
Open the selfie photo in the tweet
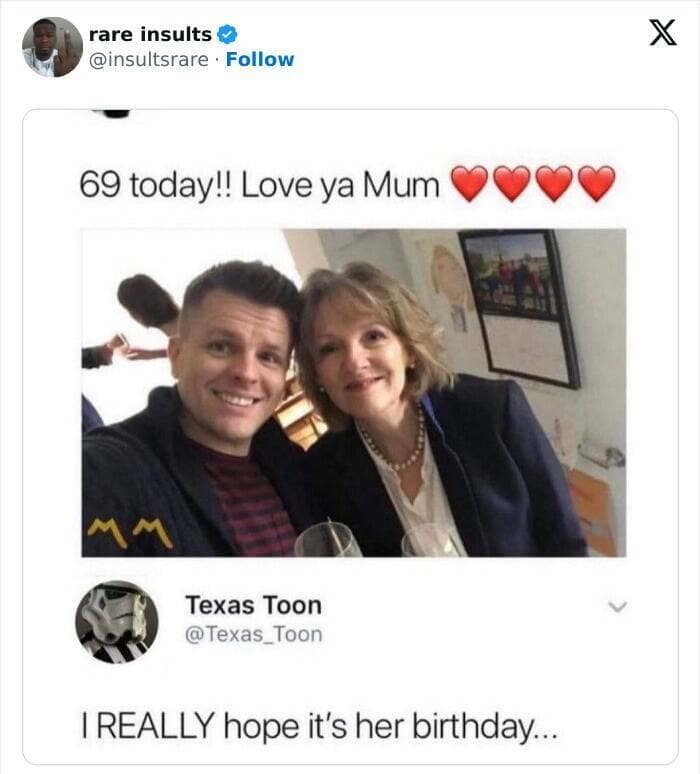pyautogui.click(x=353, y=392)
